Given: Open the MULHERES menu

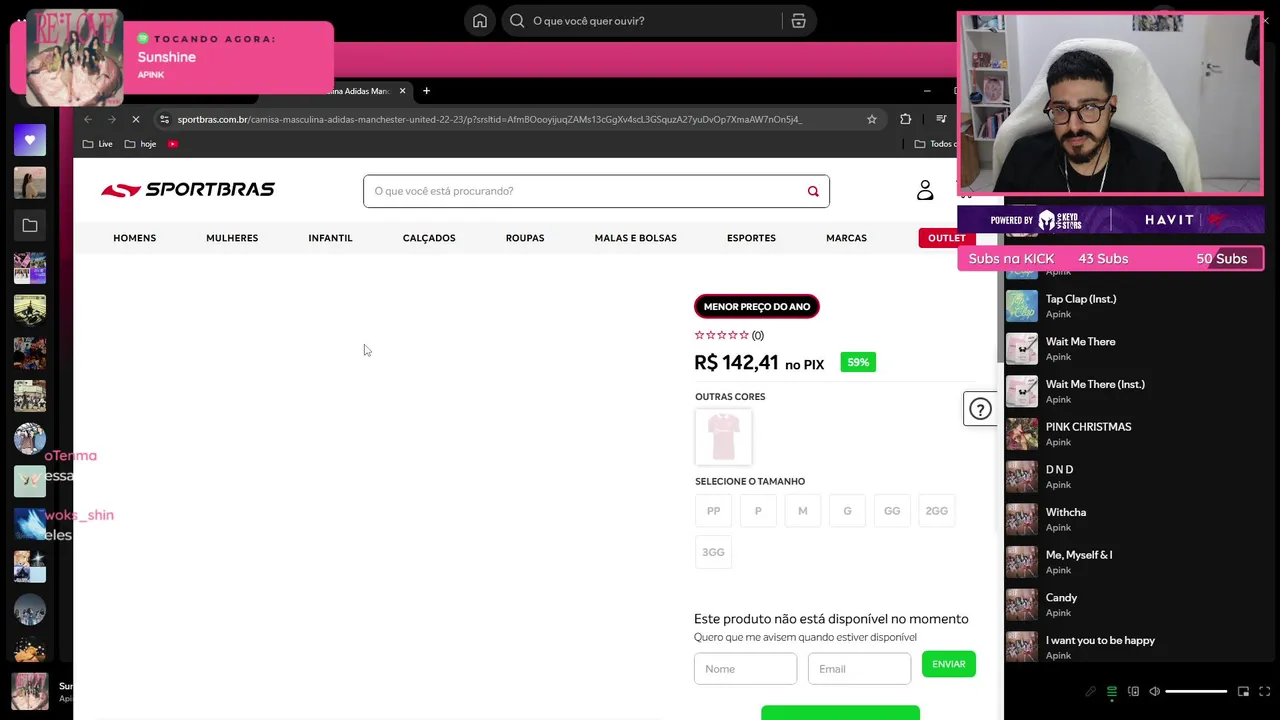Looking at the screenshot, I should click(x=232, y=238).
